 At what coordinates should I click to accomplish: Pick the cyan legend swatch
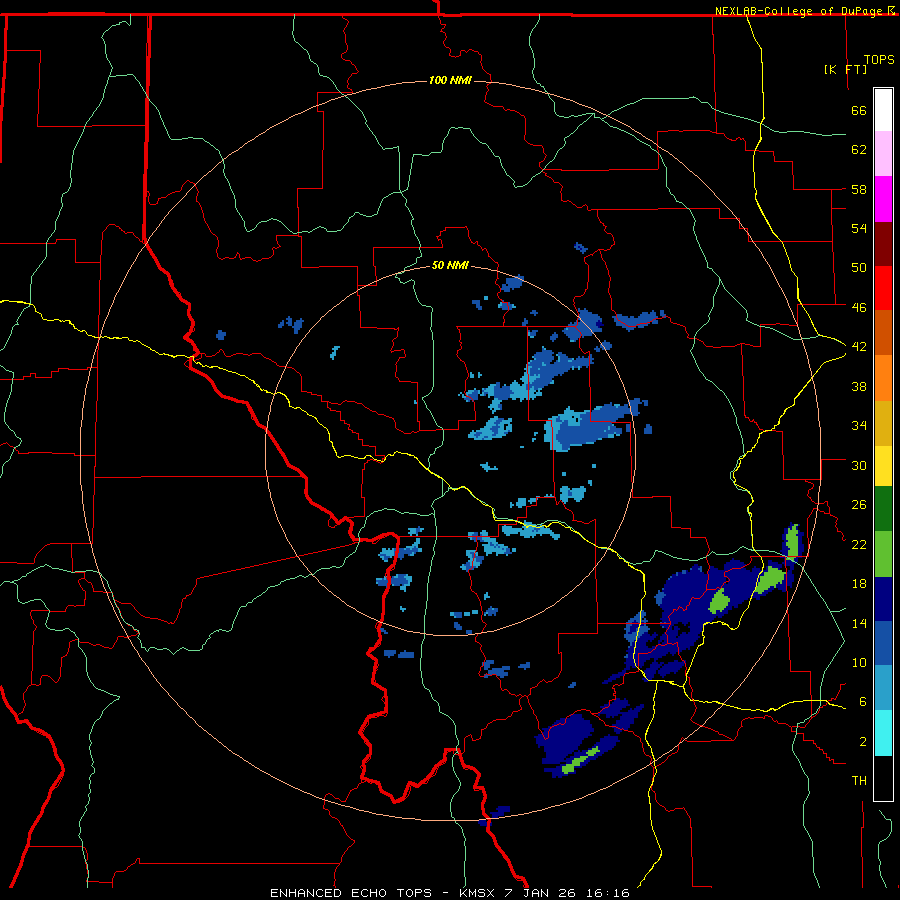883,733
